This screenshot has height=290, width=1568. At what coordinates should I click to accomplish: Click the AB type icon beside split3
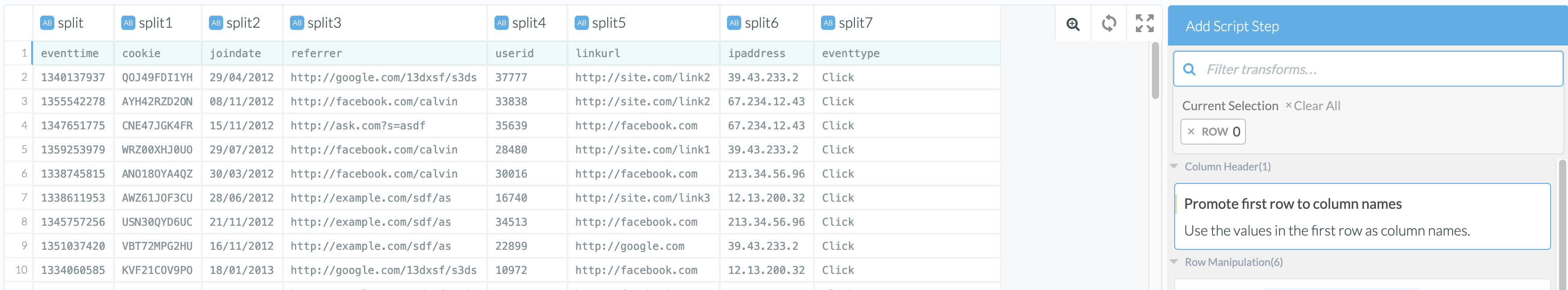click(297, 23)
